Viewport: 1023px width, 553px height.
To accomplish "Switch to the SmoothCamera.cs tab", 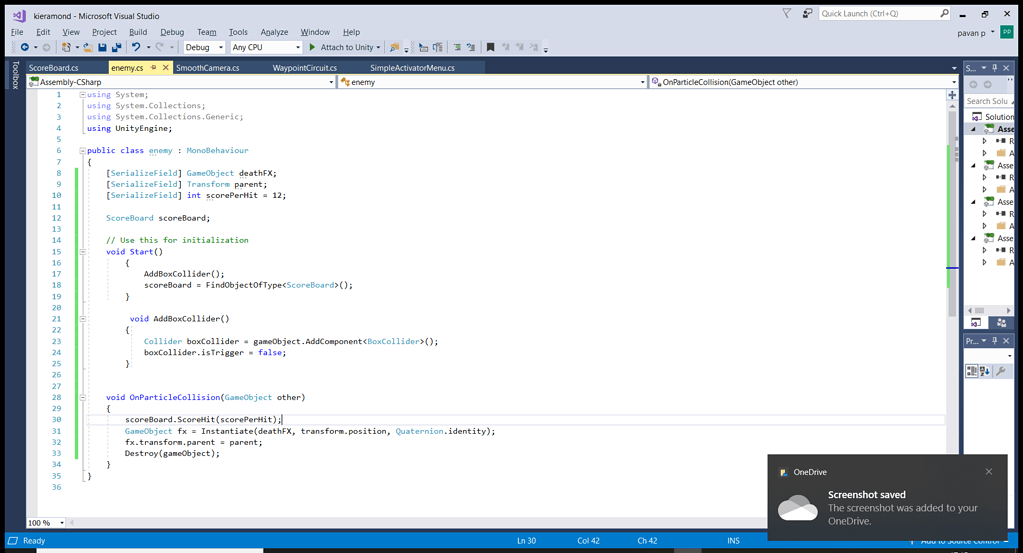I will (x=208, y=68).
